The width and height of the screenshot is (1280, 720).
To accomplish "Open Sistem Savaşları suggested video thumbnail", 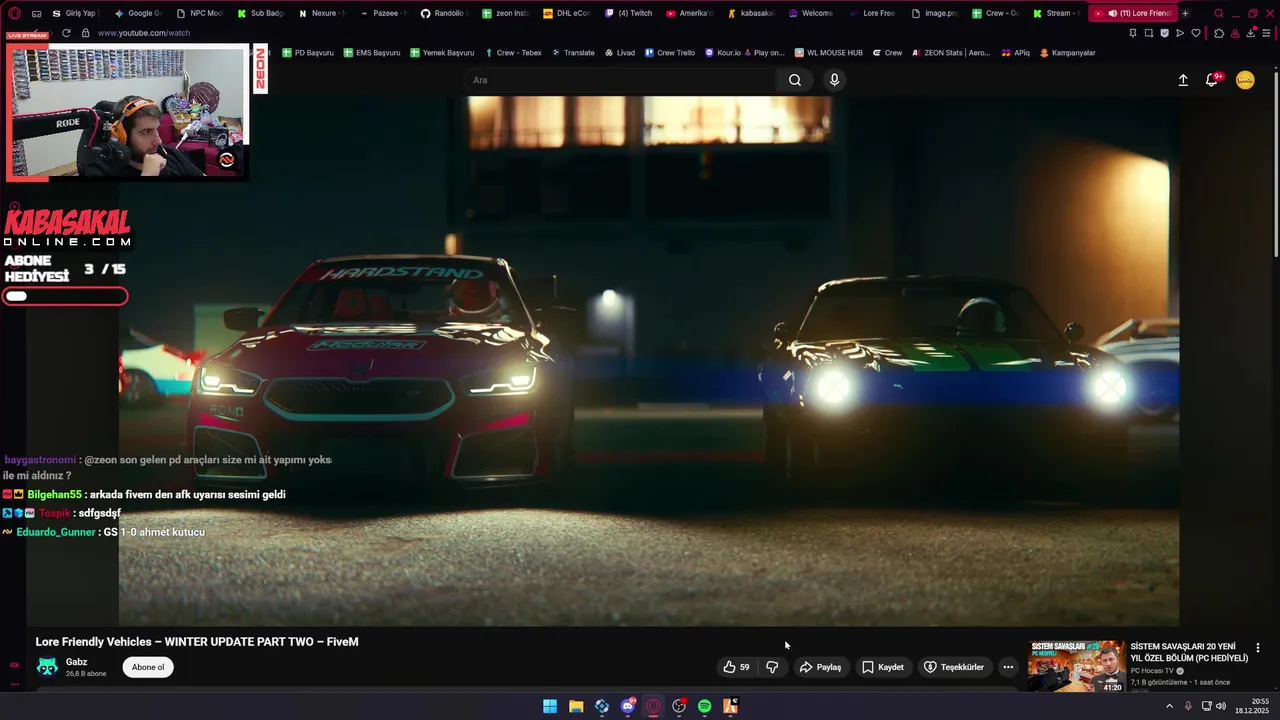I will [1077, 666].
